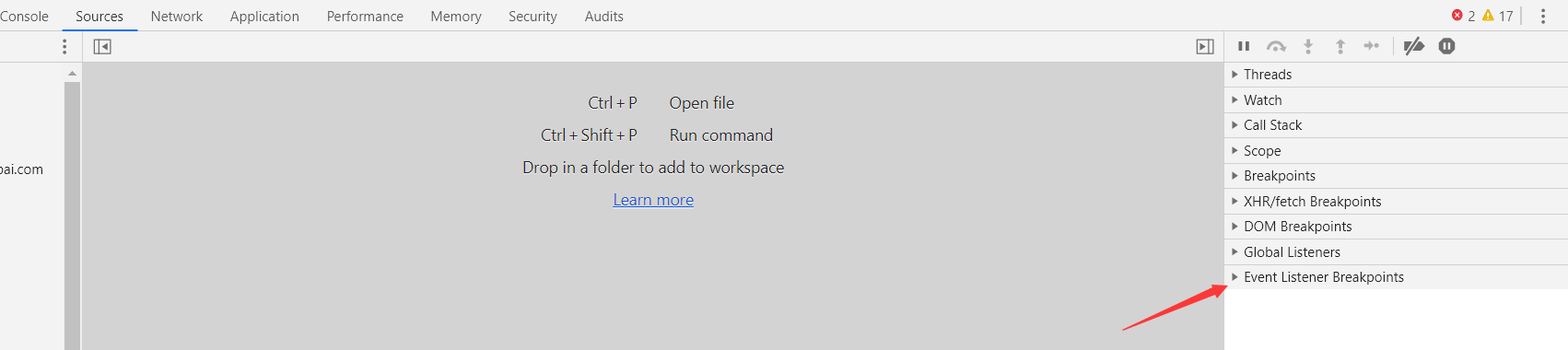Switch to the Network tab
Screen dimensions: 1568x350
[x=177, y=17]
